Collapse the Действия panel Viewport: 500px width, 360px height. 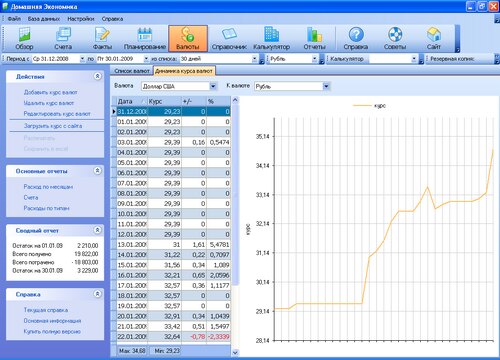pyautogui.click(x=97, y=76)
